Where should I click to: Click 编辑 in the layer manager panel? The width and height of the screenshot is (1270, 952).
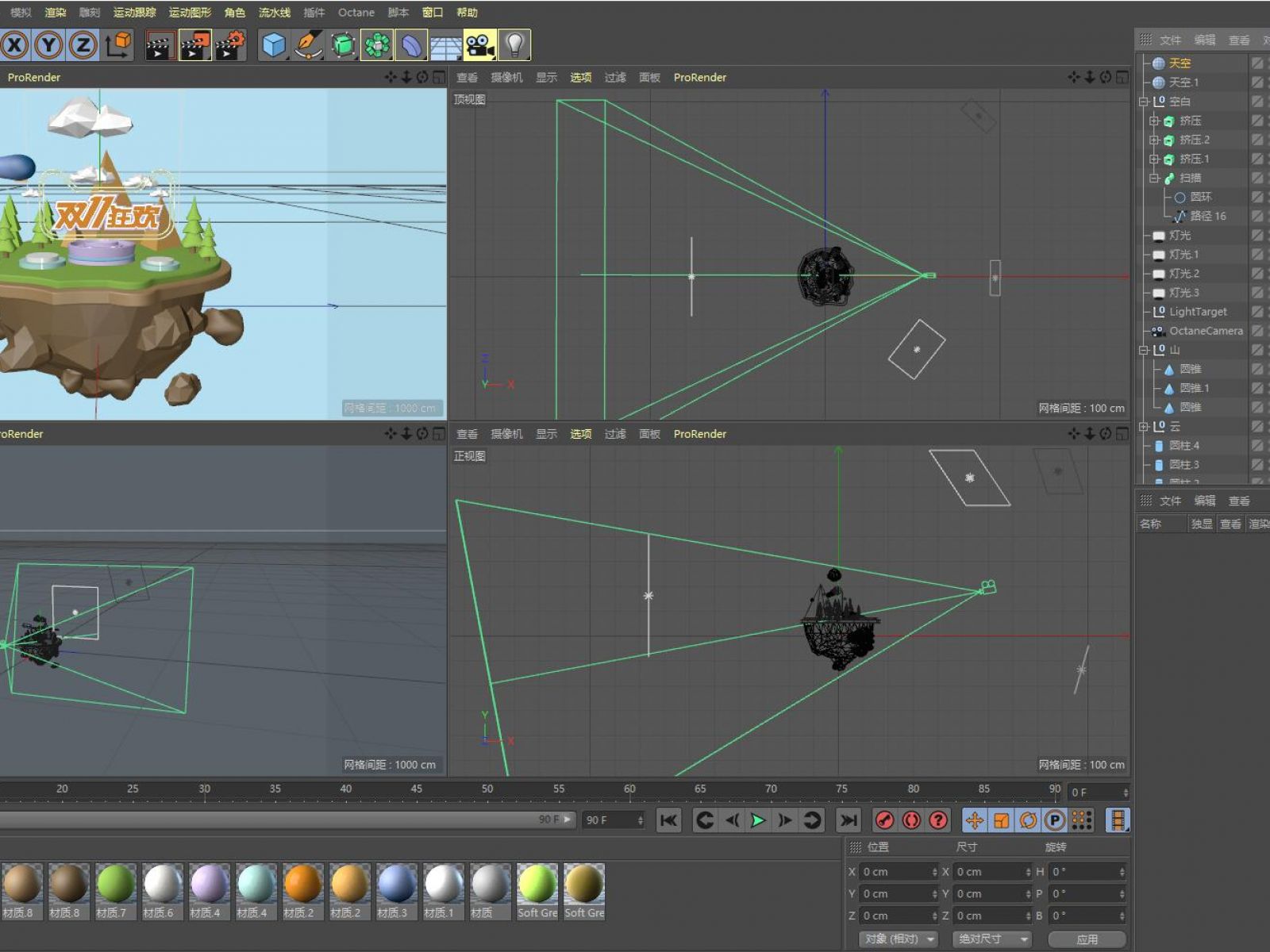coord(1204,501)
